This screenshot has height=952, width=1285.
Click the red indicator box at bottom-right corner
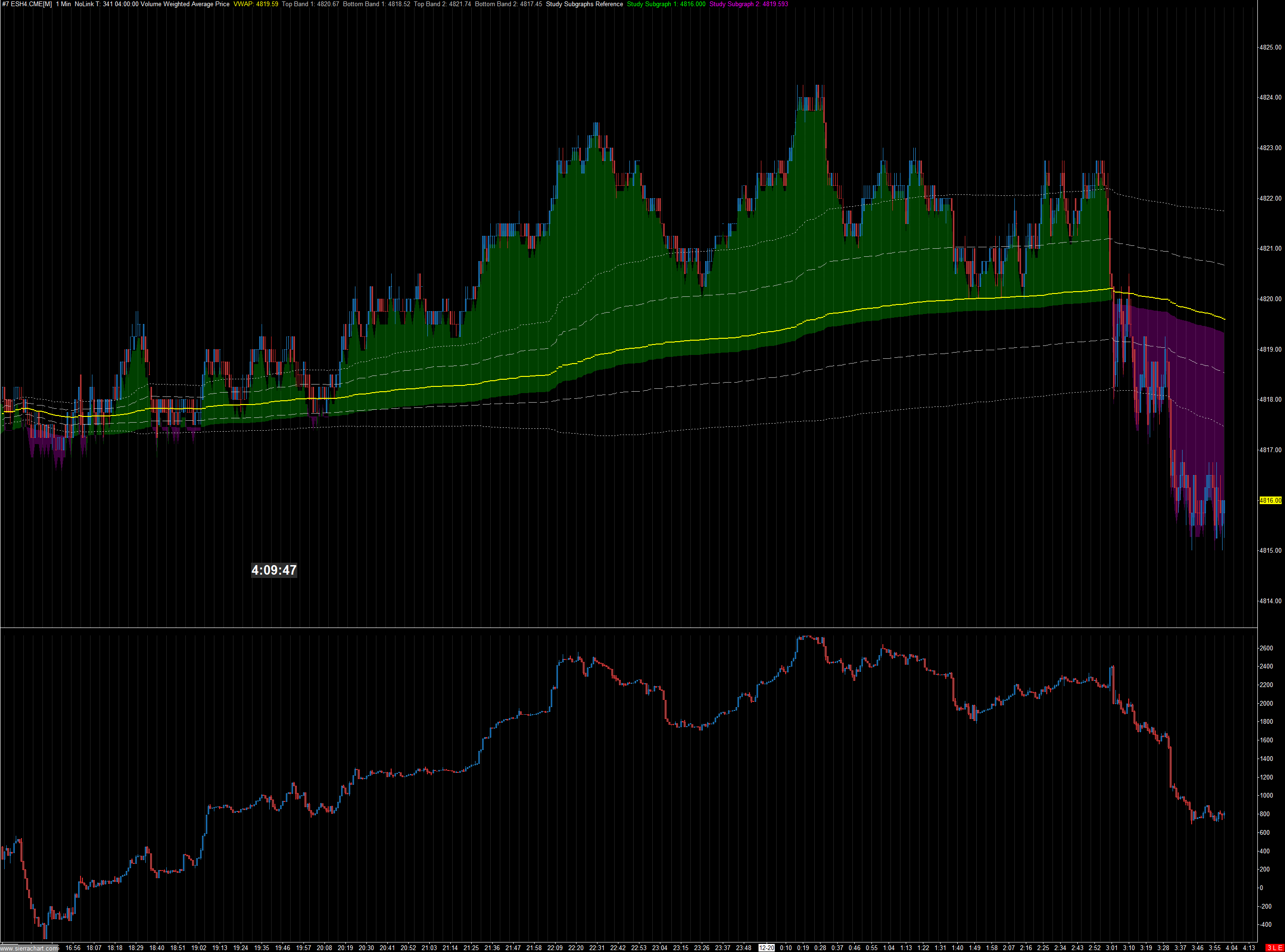pyautogui.click(x=1274, y=948)
